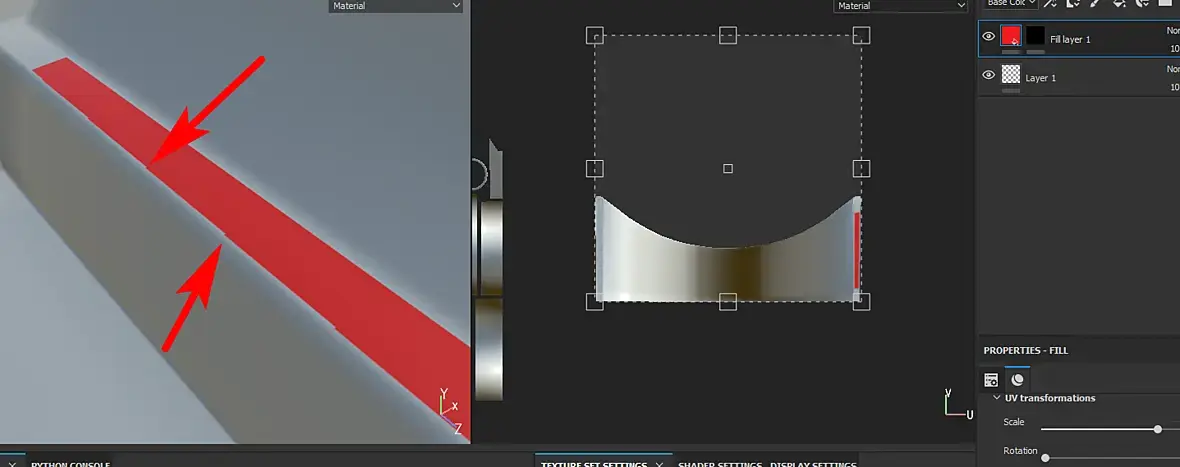Close the Texture Set Settings tab
Image resolution: width=1180 pixels, height=467 pixels.
[x=660, y=464]
